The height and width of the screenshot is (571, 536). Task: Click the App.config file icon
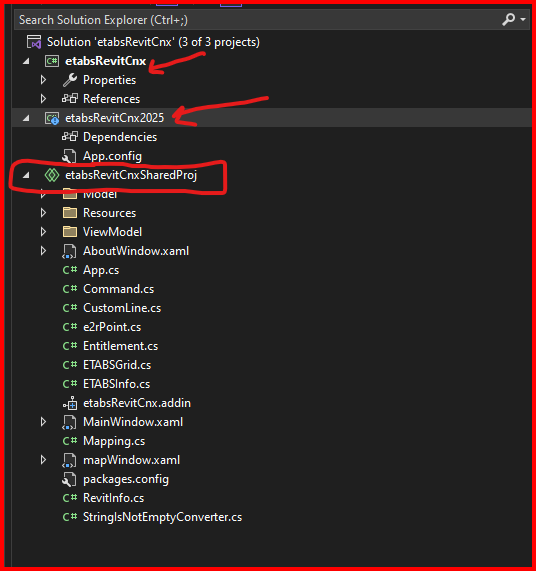tap(69, 156)
